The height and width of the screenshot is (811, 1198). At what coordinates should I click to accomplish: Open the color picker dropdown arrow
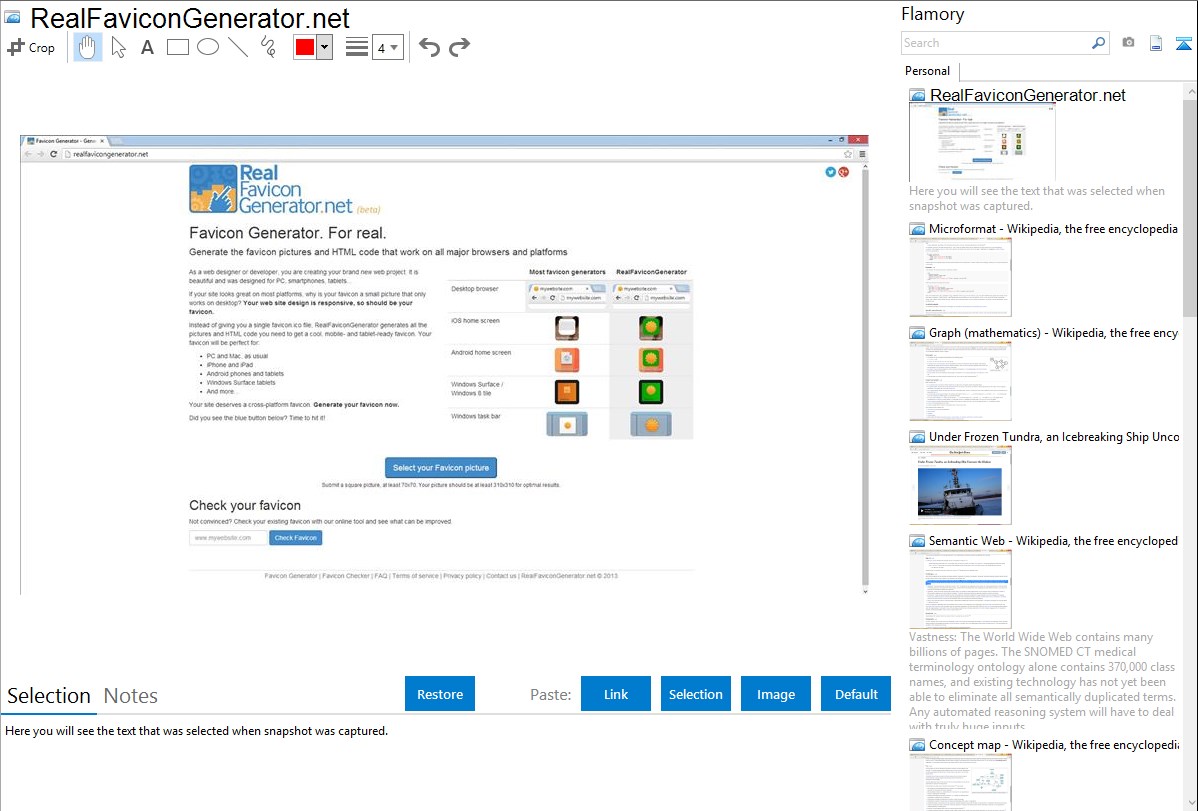point(324,47)
